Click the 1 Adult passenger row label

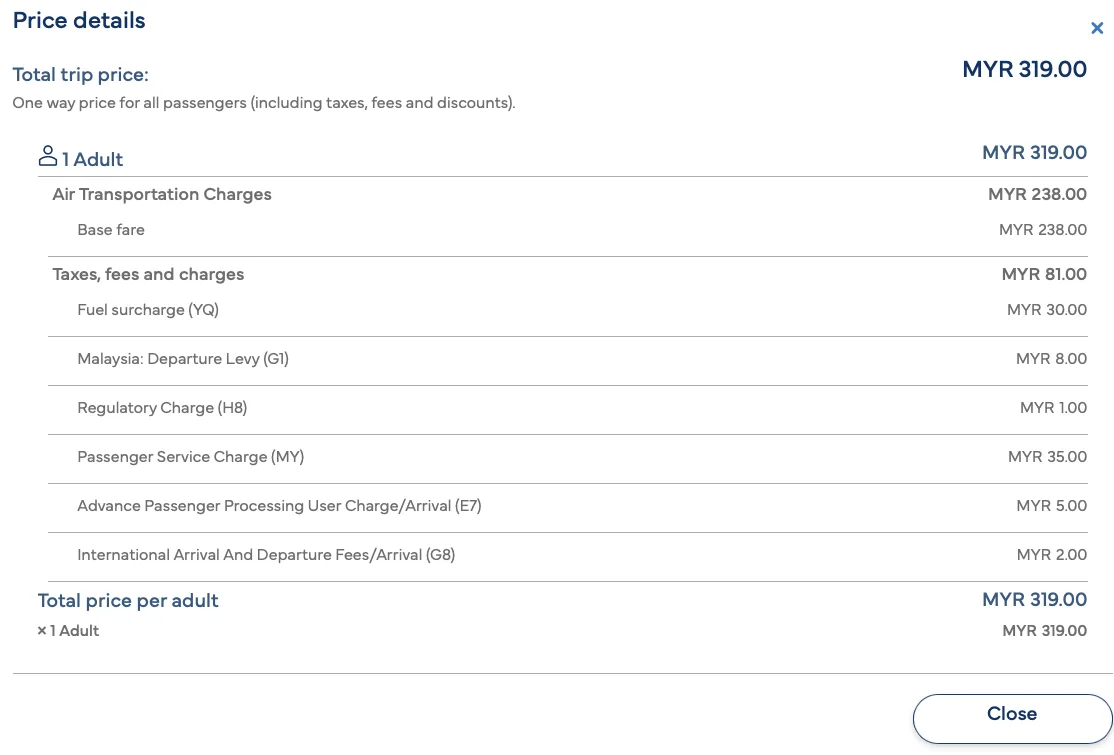click(x=92, y=159)
